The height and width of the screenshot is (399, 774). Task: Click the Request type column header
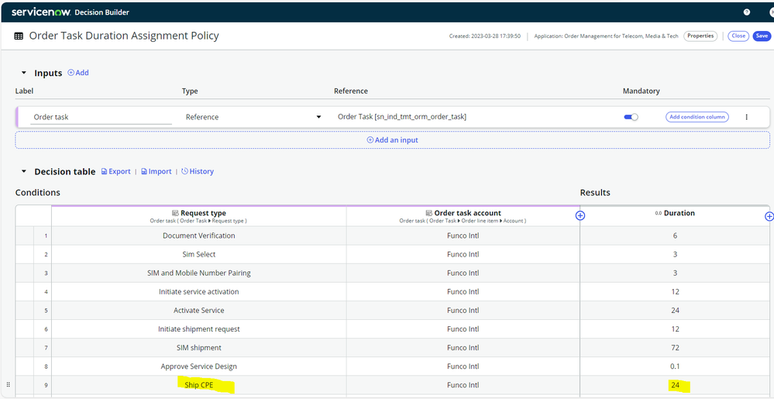(x=198, y=216)
